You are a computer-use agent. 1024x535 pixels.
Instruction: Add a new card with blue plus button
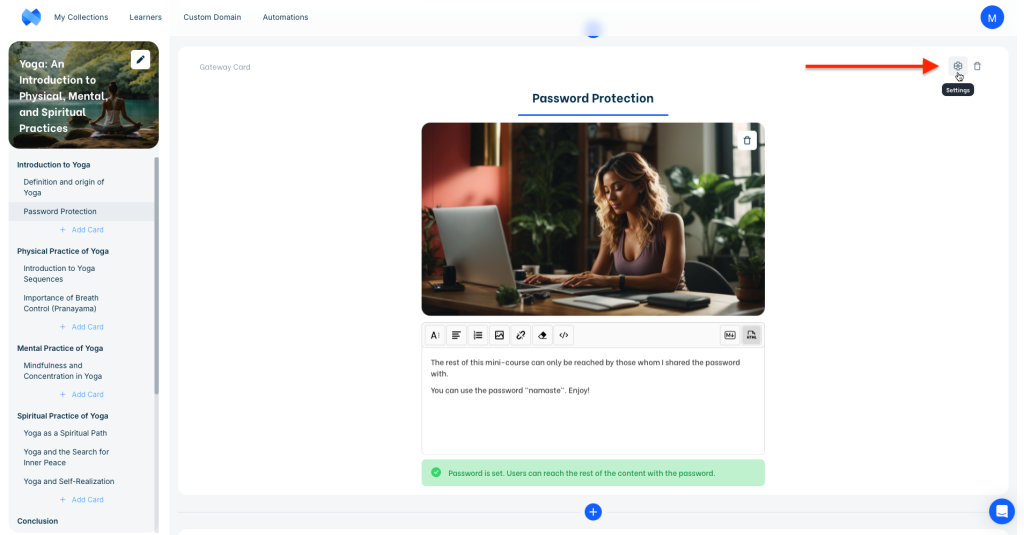point(592,512)
